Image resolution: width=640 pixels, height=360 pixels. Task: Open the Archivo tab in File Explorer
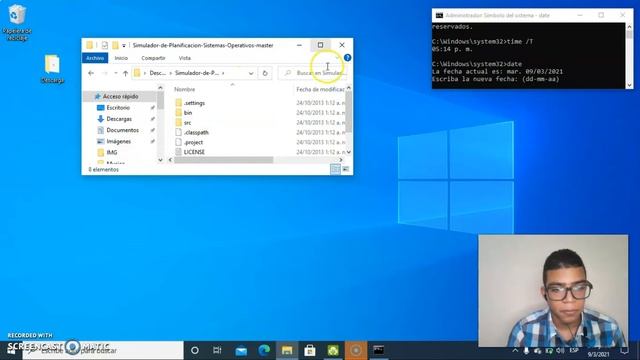tap(95, 58)
